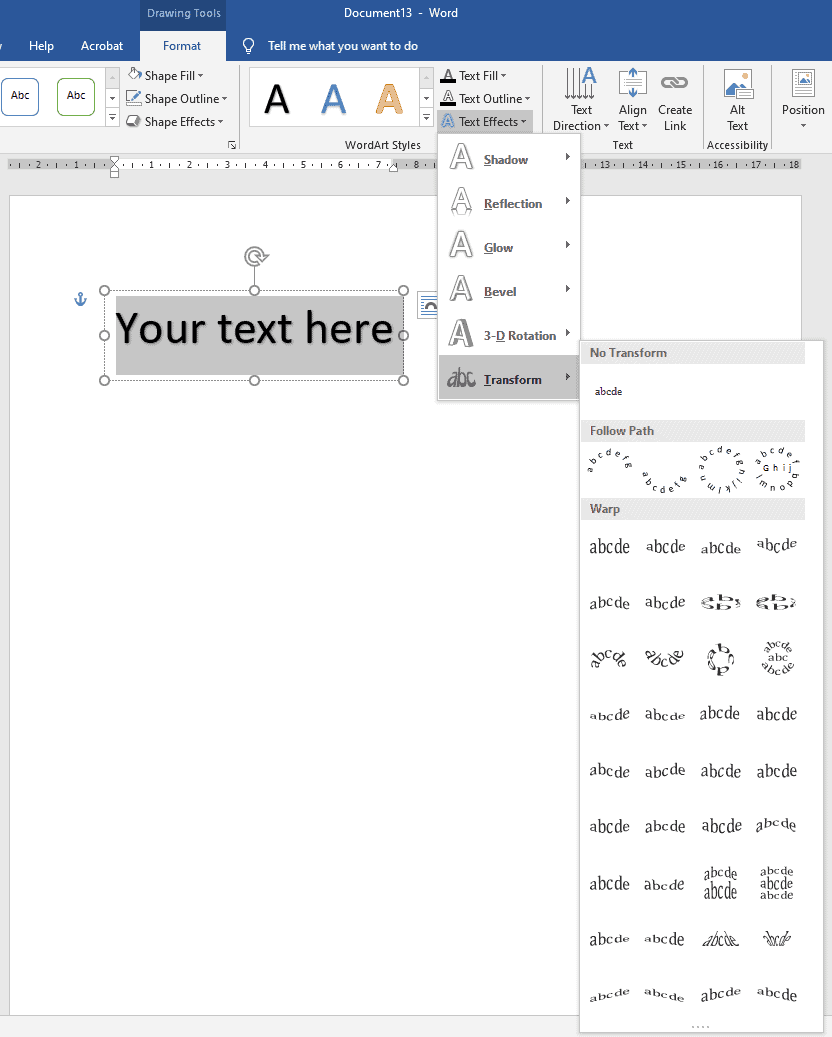Image resolution: width=832 pixels, height=1037 pixels.
Task: Open the Align Text options
Action: 632,97
